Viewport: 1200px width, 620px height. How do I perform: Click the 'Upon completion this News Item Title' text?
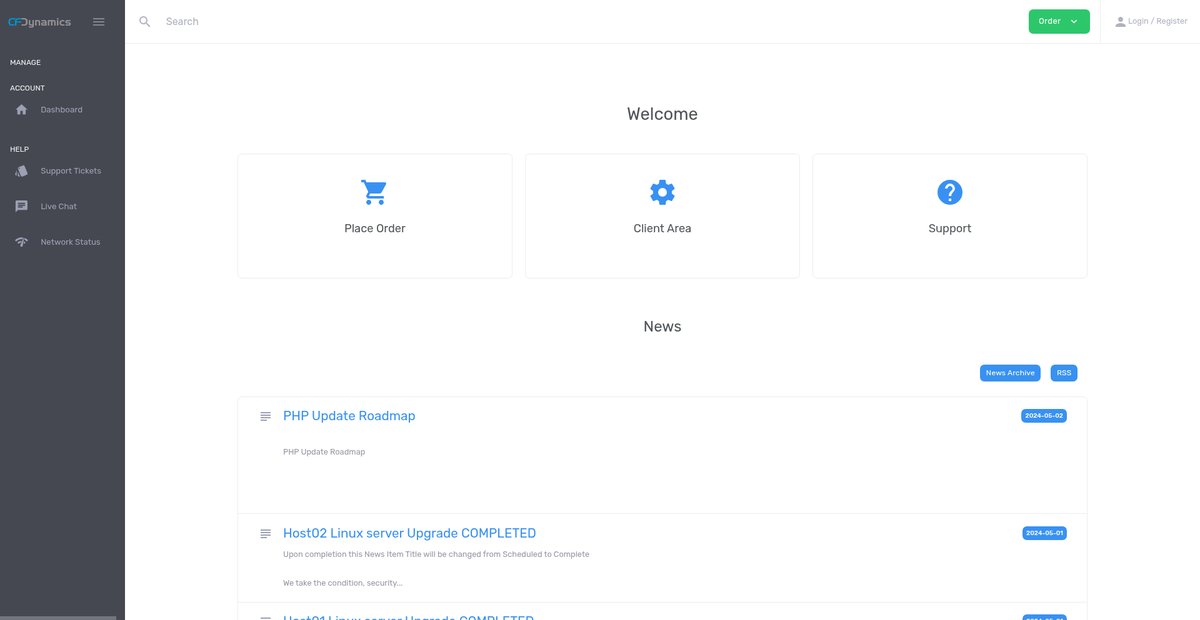[436, 555]
